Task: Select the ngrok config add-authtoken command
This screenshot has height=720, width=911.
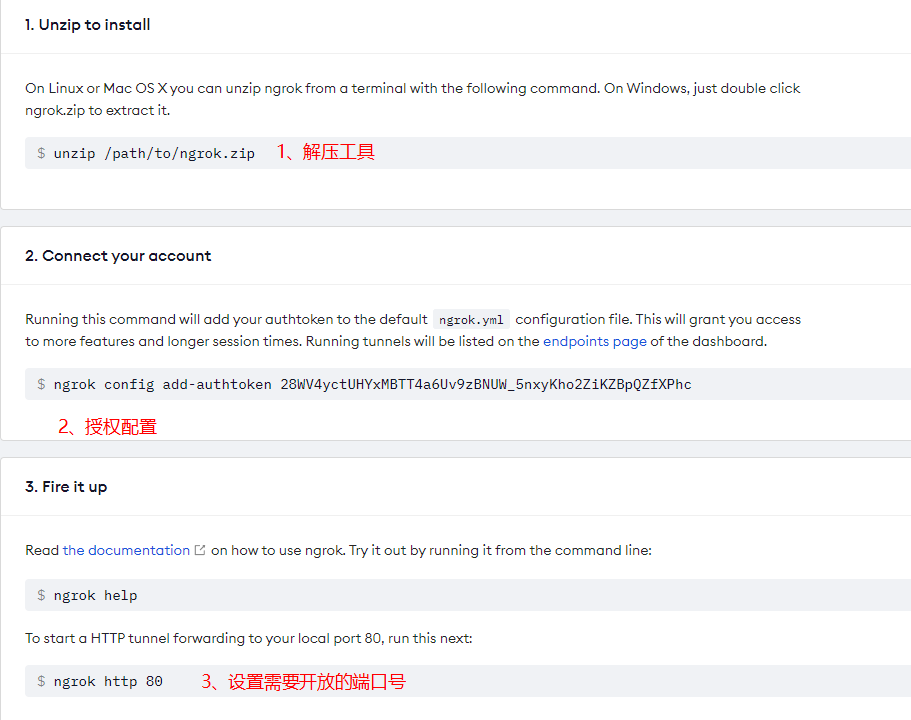Action: [372, 384]
